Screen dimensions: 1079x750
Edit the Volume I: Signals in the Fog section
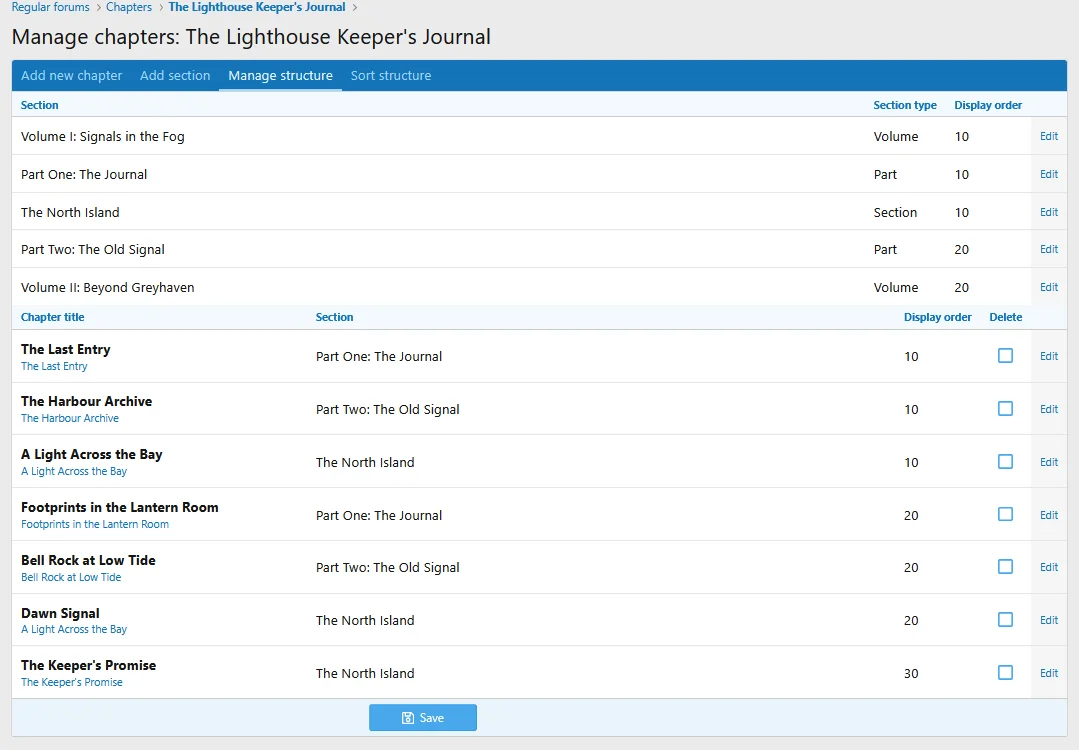[1049, 136]
